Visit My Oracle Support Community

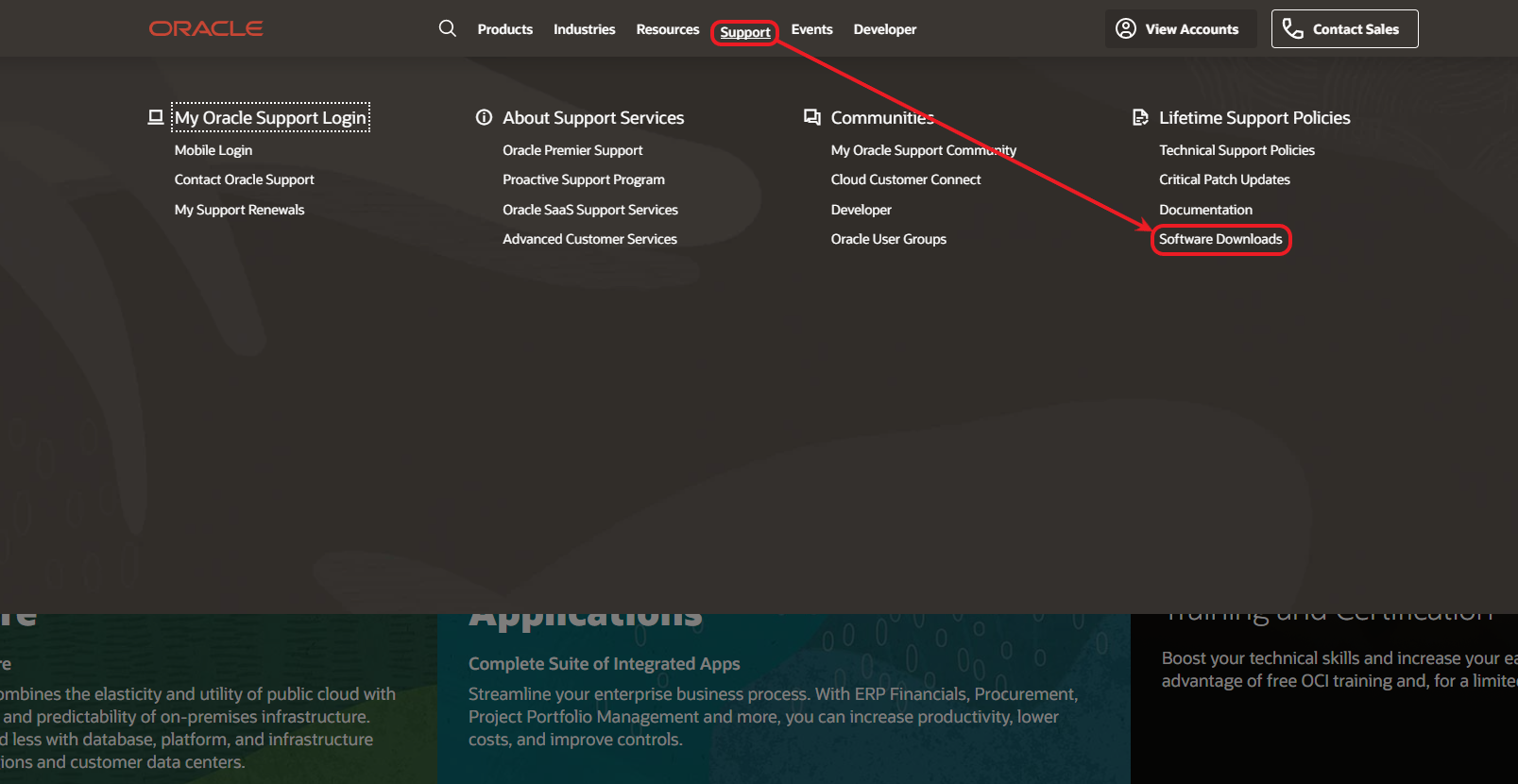pos(924,150)
